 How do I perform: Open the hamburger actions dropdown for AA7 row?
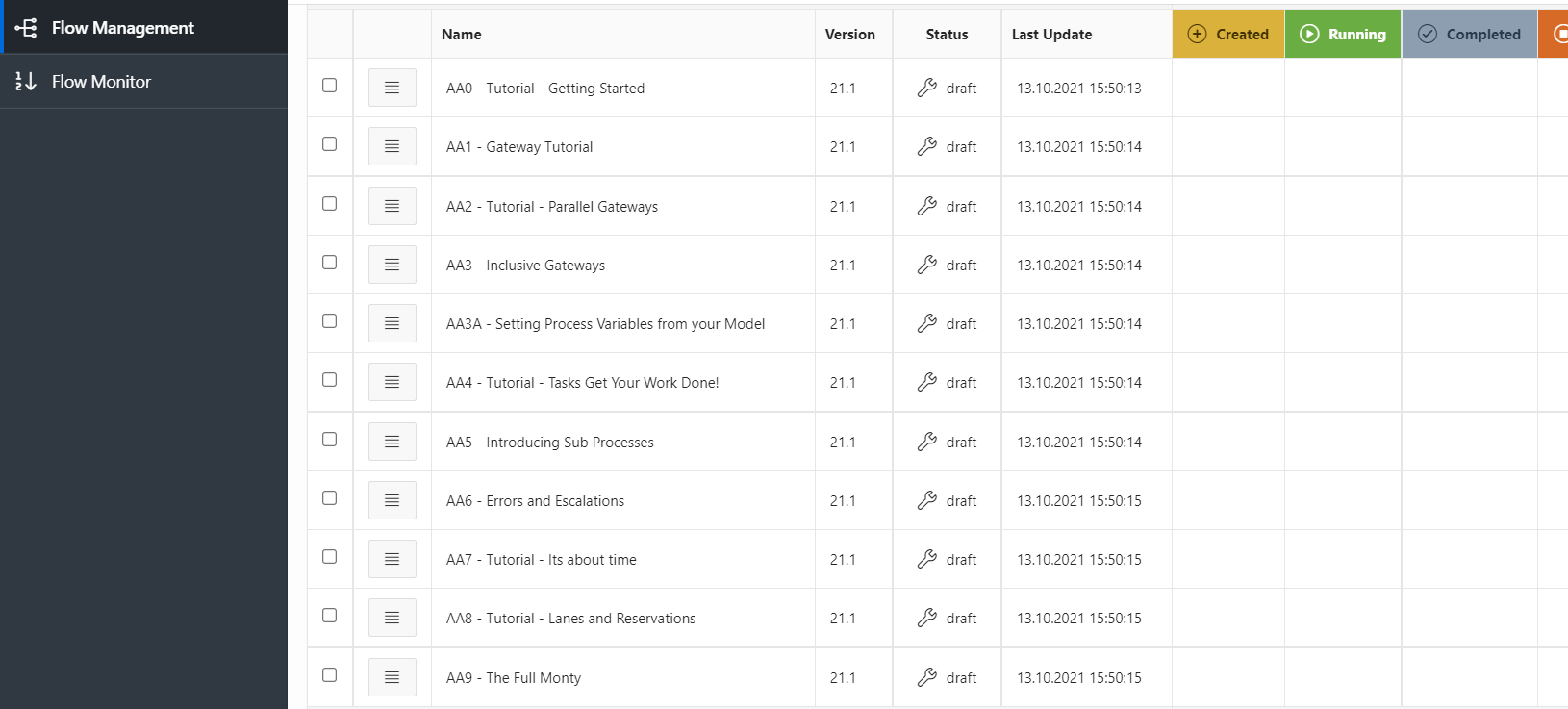(x=392, y=558)
